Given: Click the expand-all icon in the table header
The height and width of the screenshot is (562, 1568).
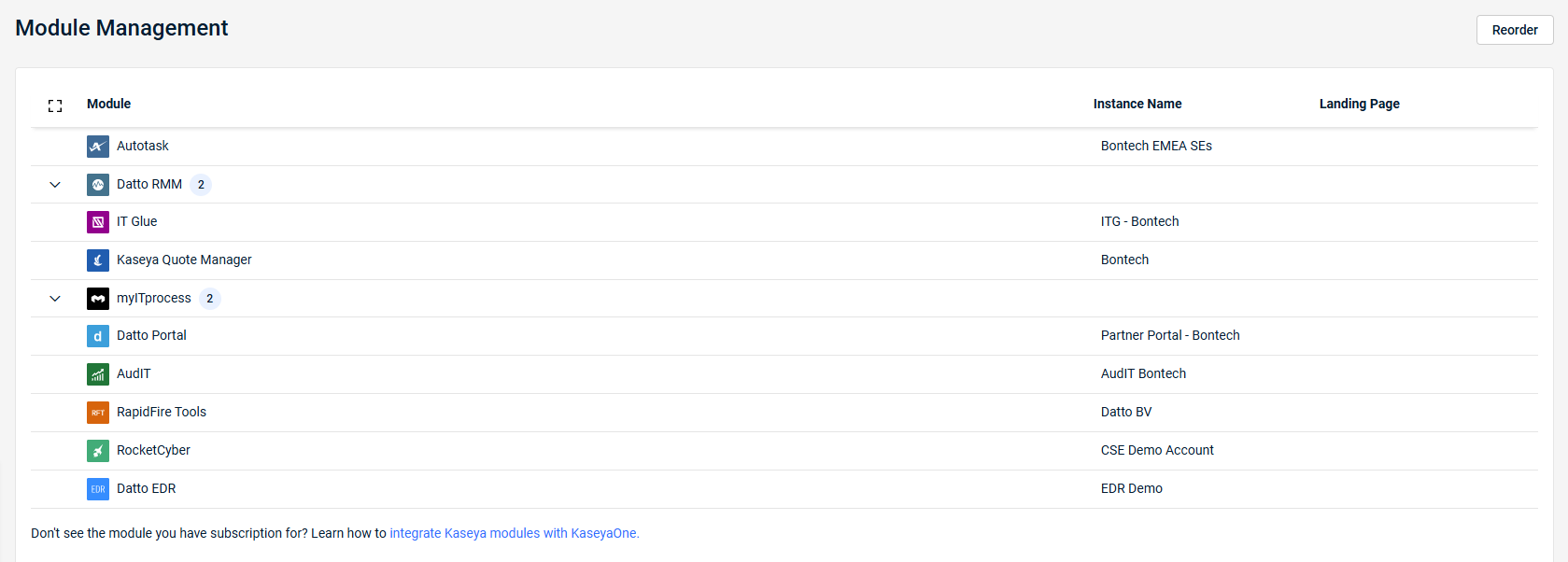Looking at the screenshot, I should click(55, 105).
